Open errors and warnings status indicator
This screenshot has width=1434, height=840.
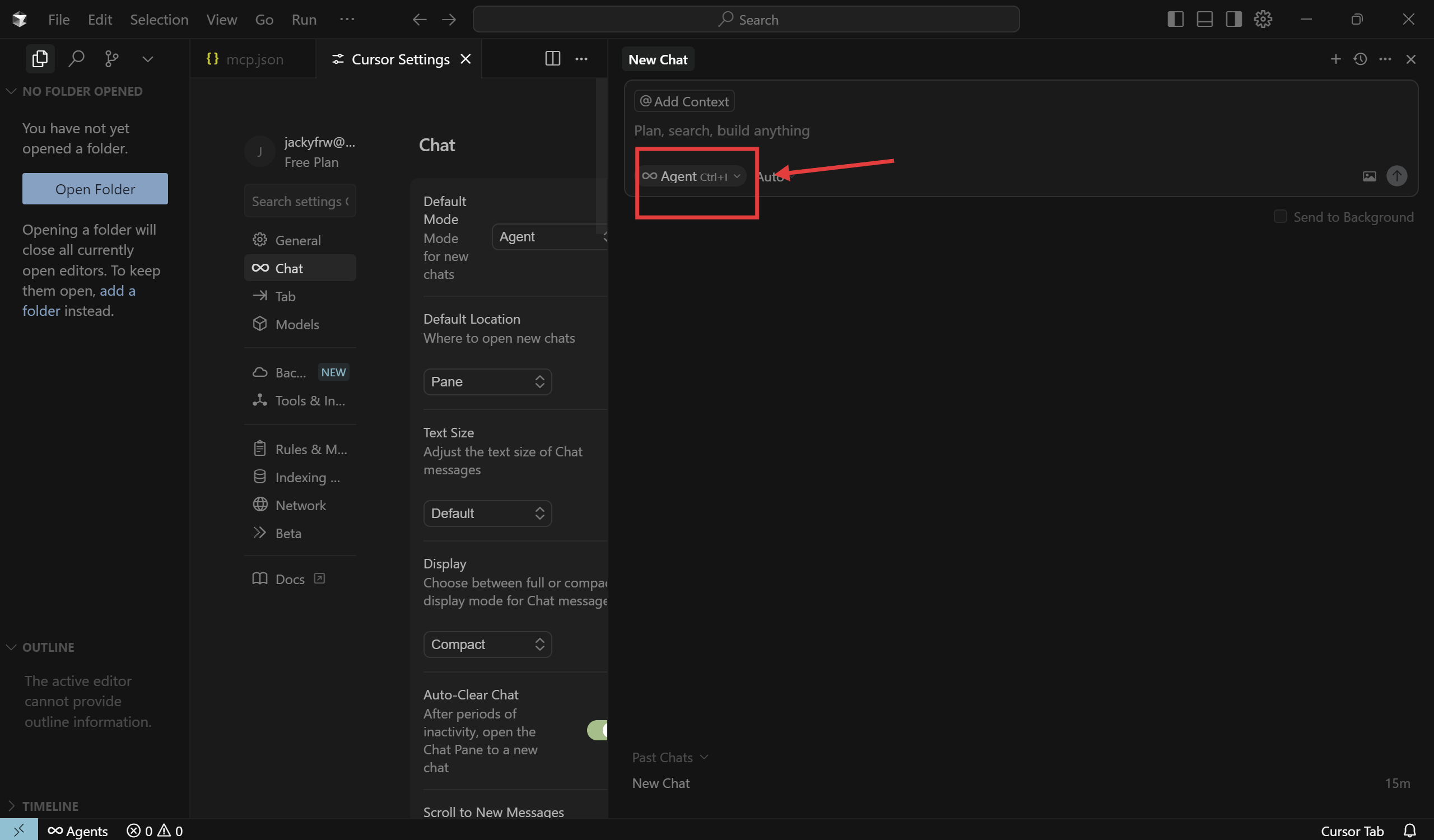tap(155, 831)
